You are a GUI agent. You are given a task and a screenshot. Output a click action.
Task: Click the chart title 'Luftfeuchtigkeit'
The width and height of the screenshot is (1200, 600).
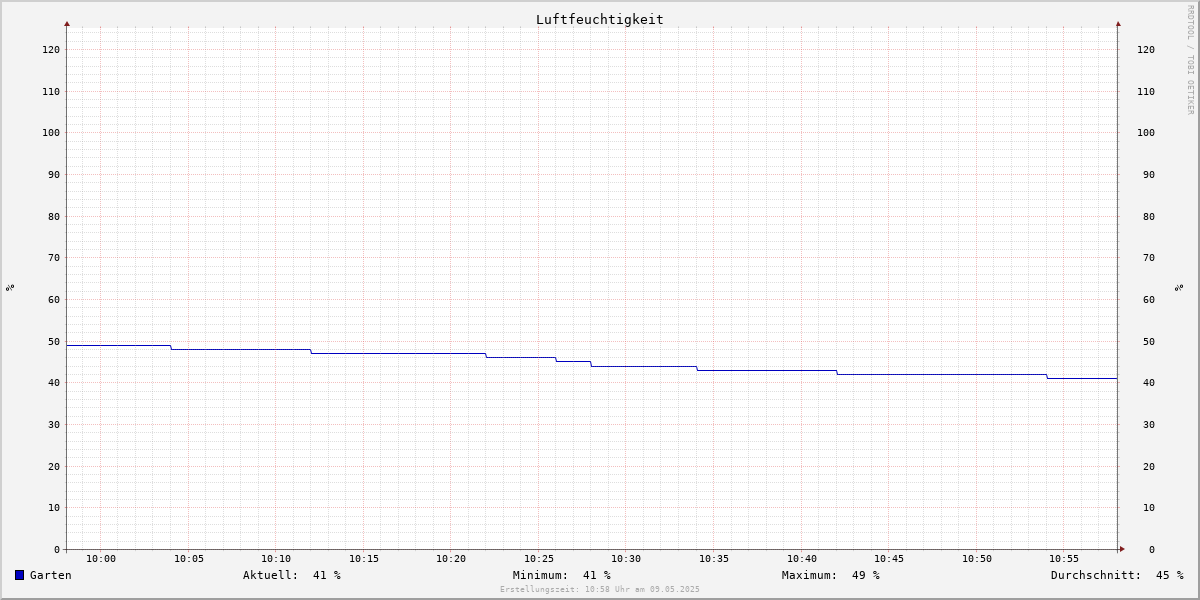pyautogui.click(x=600, y=20)
